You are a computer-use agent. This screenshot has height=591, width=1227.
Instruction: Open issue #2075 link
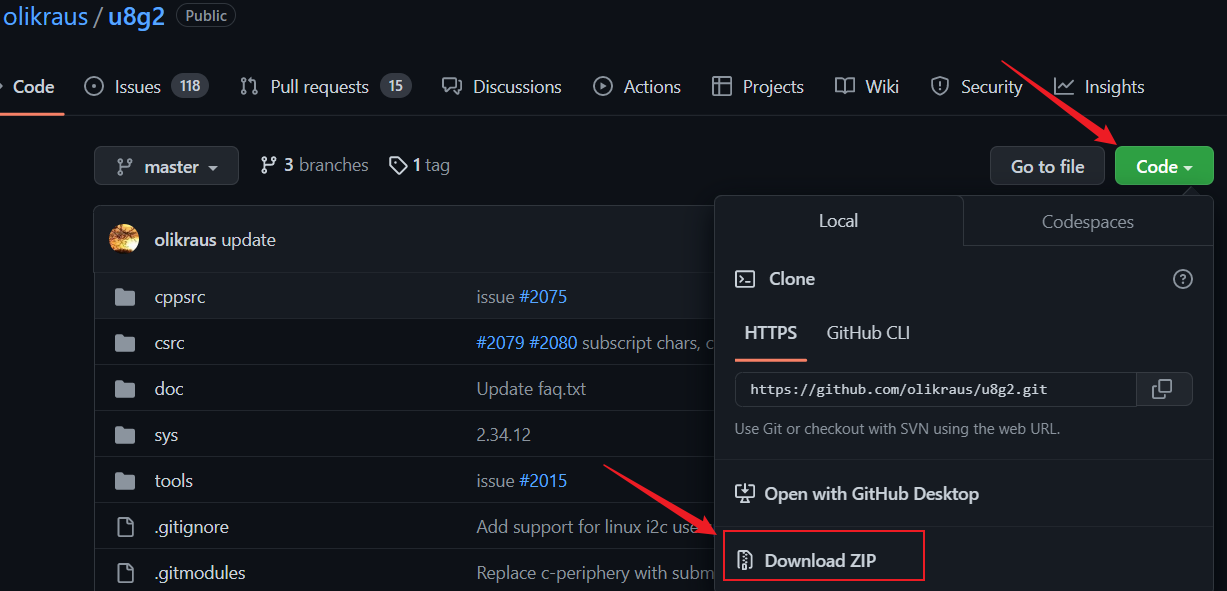[x=543, y=297]
